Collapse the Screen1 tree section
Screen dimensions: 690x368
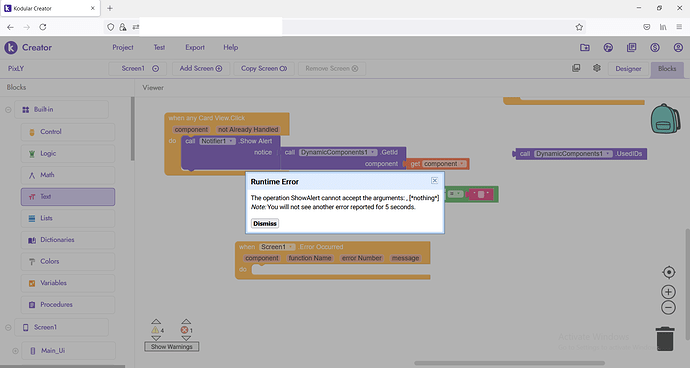pos(8,328)
